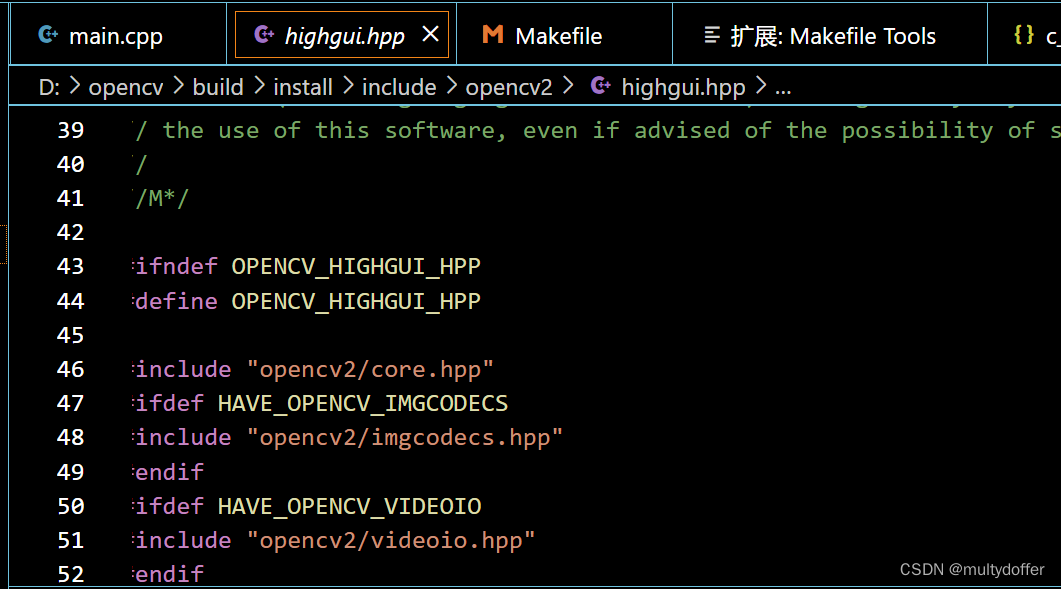Click the C++ icon beside highgui.hpp in breadcrumbs
Viewport: 1061px width, 589px height.
click(600, 86)
